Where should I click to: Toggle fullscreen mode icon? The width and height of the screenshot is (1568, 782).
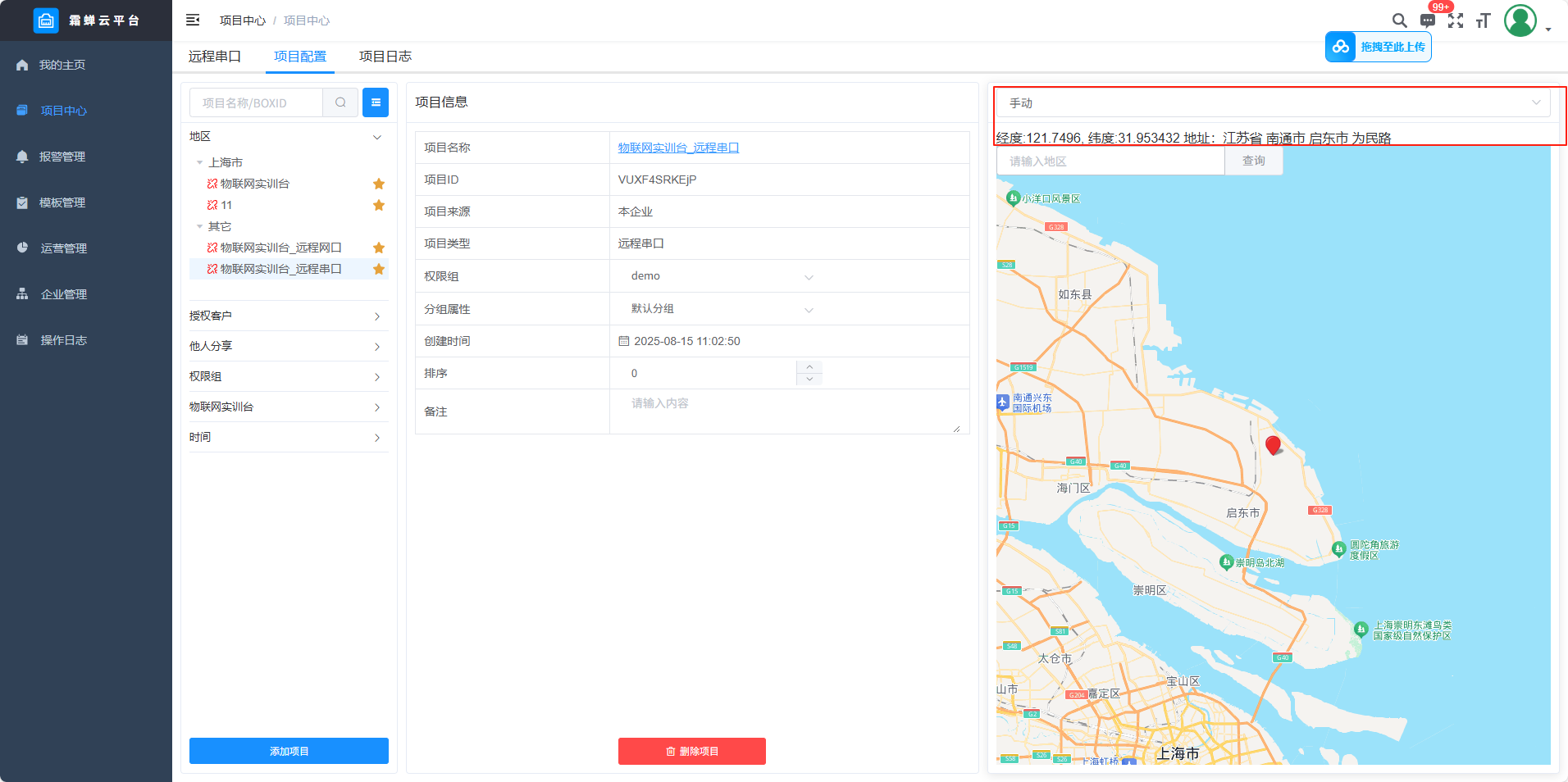click(1456, 20)
